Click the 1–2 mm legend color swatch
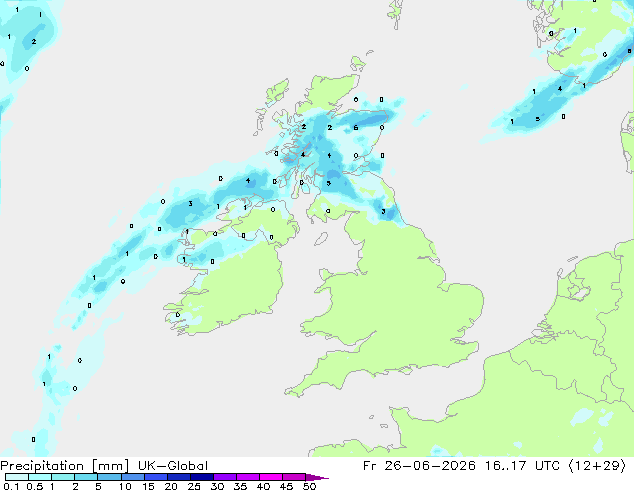Screen dimensions: 634x490 coord(63,477)
